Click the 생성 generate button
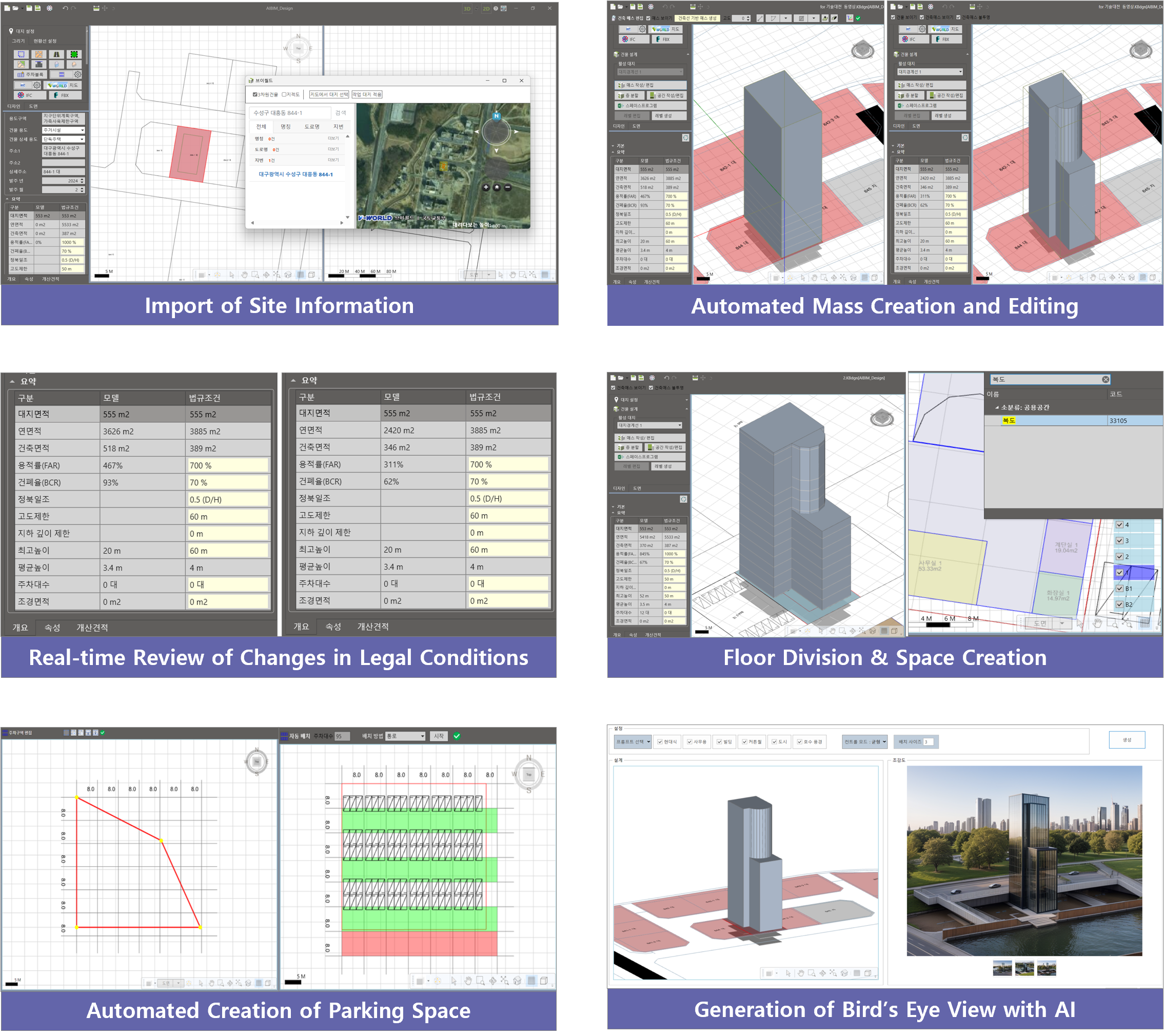 tap(1126, 739)
